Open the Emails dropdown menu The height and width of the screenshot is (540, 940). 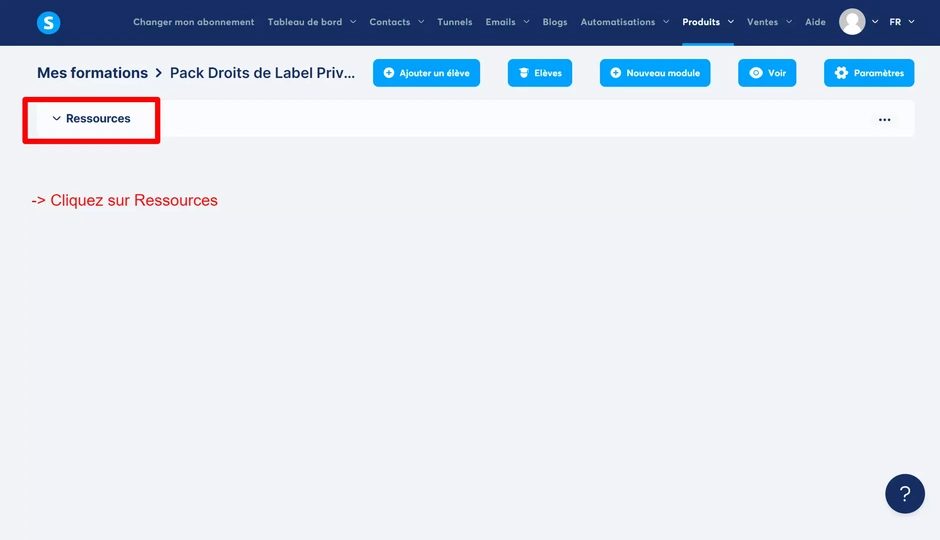(x=507, y=22)
